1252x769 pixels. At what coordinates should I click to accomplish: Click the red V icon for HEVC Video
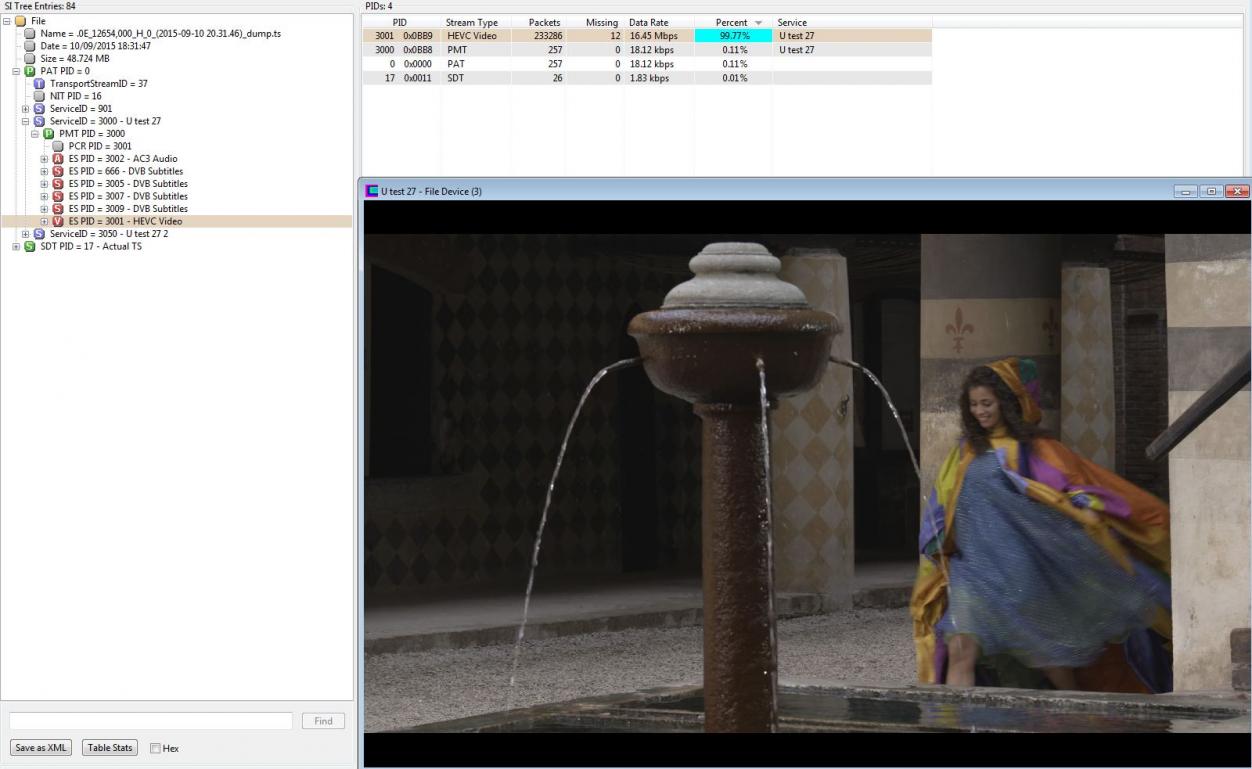coord(58,221)
